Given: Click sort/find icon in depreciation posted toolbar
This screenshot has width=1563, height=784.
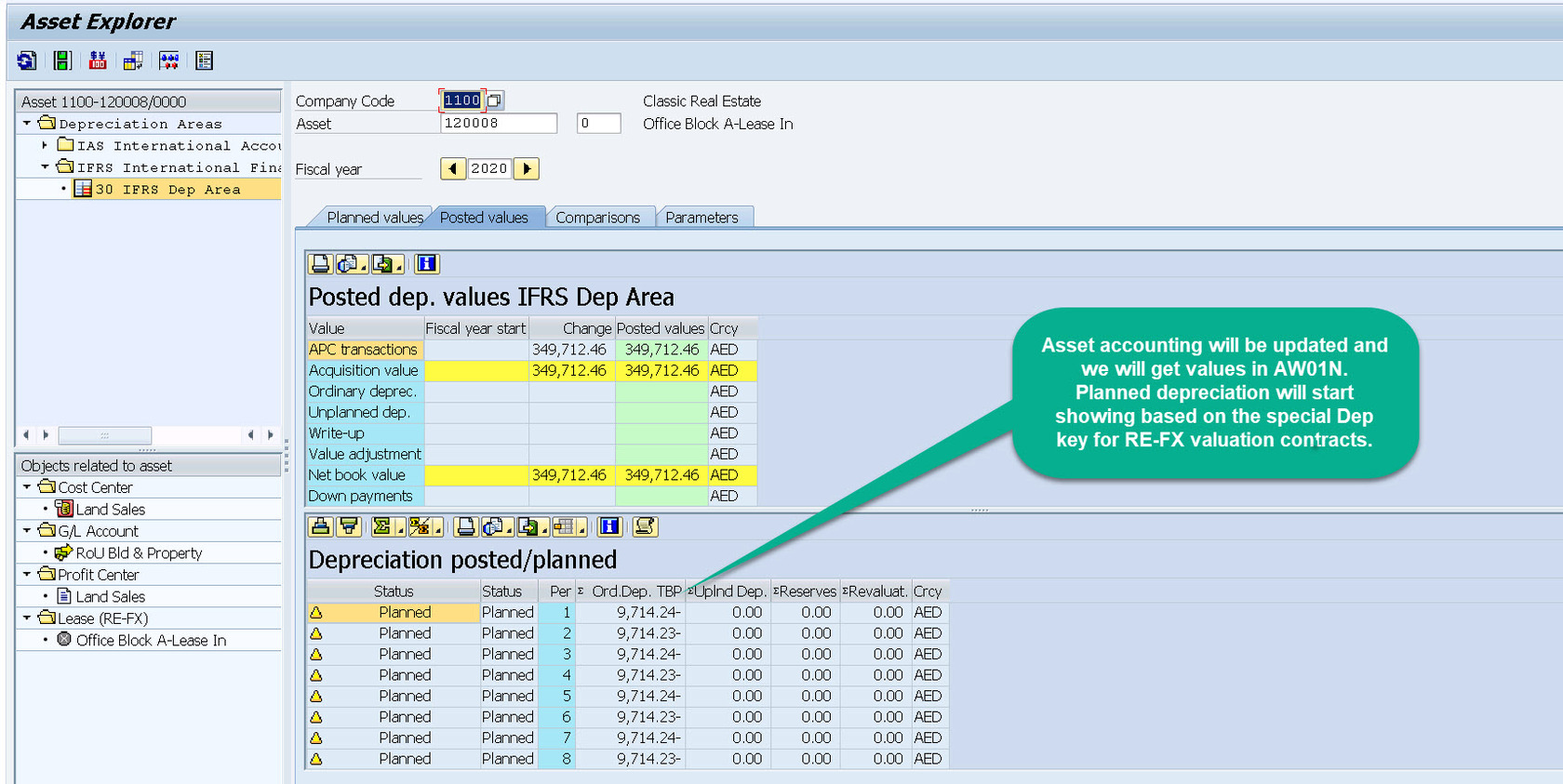Looking at the screenshot, I should (321, 527).
